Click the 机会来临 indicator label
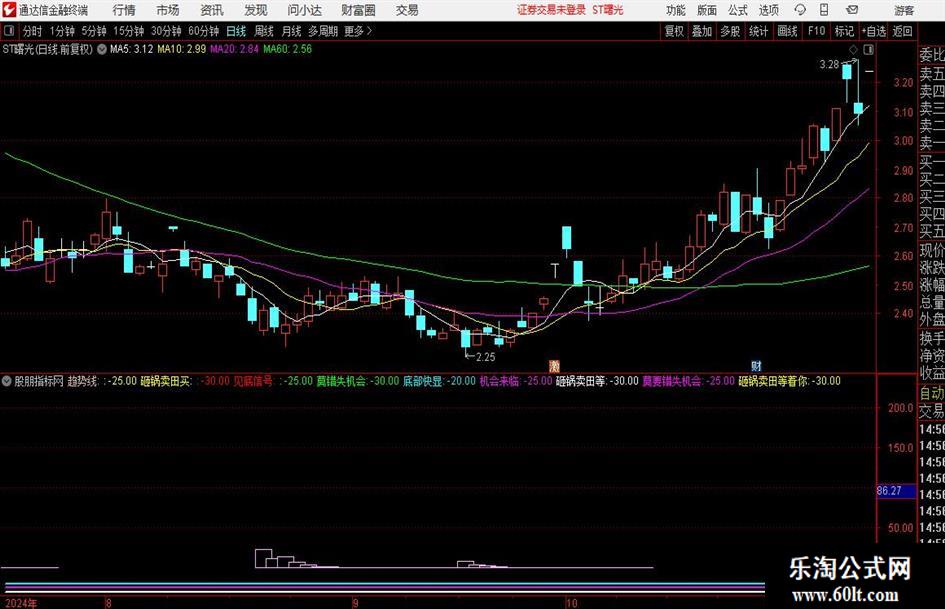The height and width of the screenshot is (609, 945). tap(499, 381)
